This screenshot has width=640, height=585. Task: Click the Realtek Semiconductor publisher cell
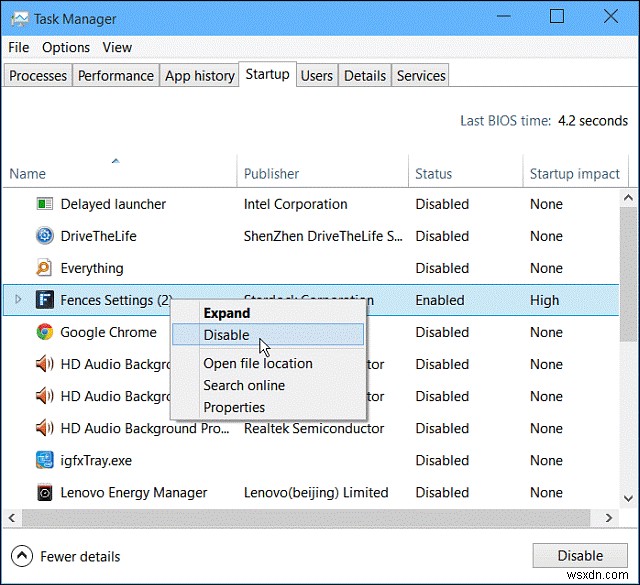(314, 428)
